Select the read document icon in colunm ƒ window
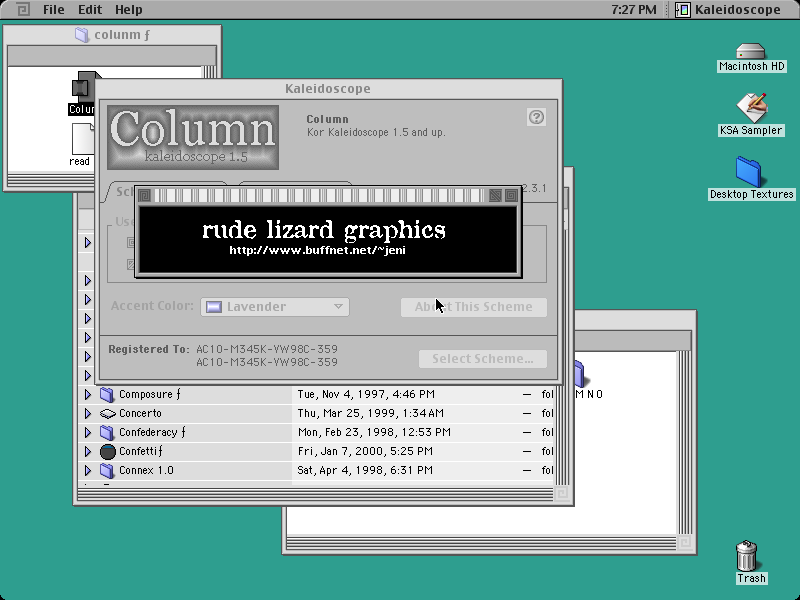Screen dimensions: 800x600 (83, 139)
